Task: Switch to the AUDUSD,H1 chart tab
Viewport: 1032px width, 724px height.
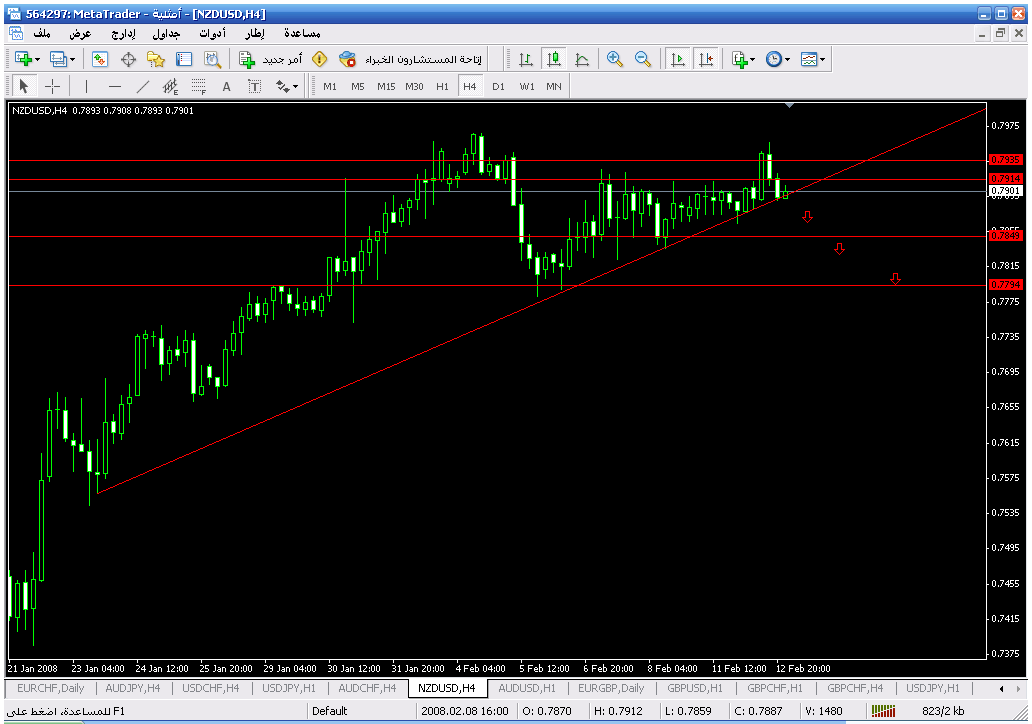Action: tap(526, 688)
